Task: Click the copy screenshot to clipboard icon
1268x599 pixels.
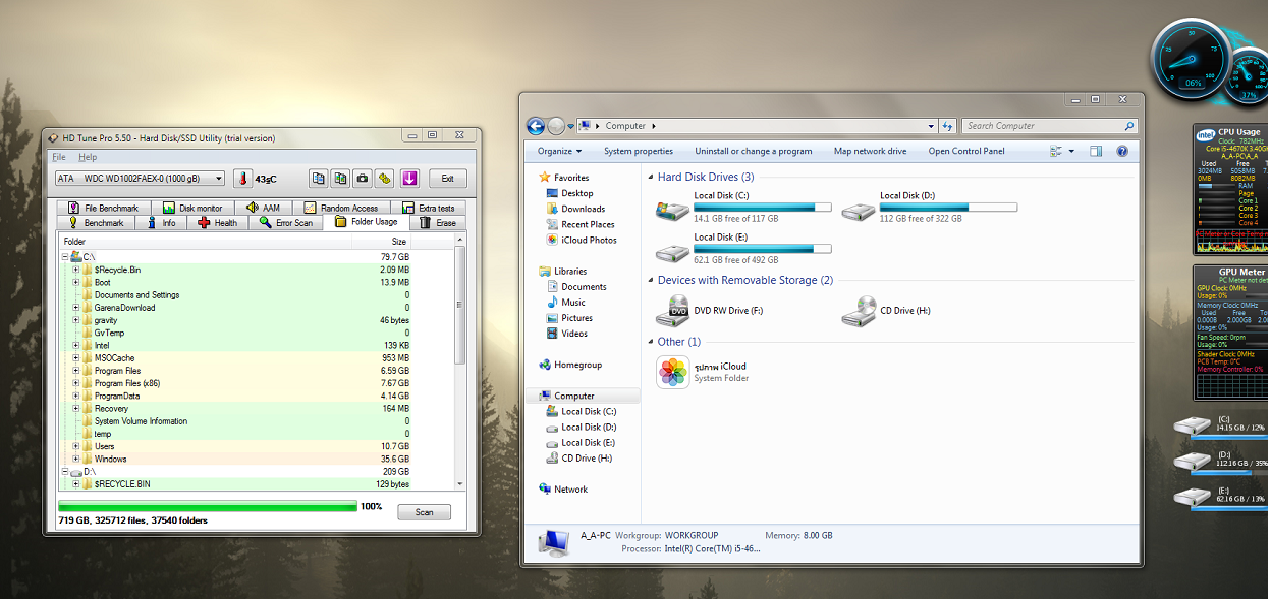Action: point(341,178)
